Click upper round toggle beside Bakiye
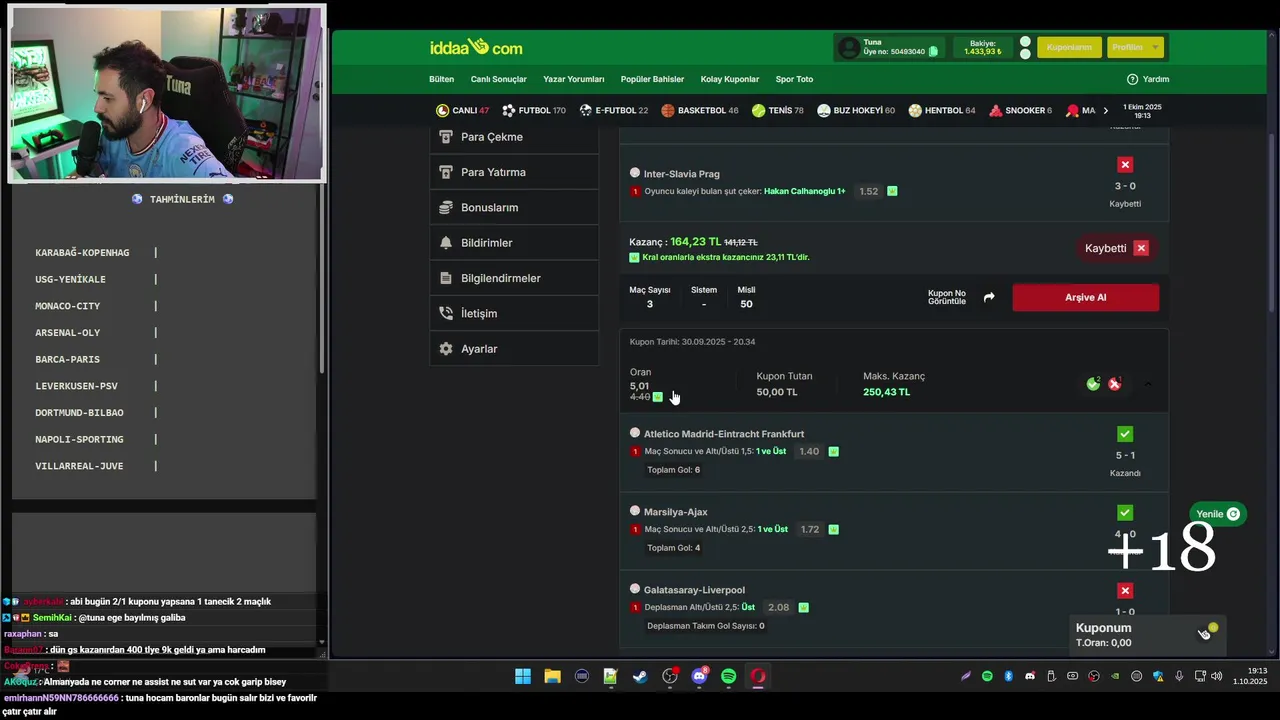Viewport: 1280px width, 720px height. coord(1025,42)
